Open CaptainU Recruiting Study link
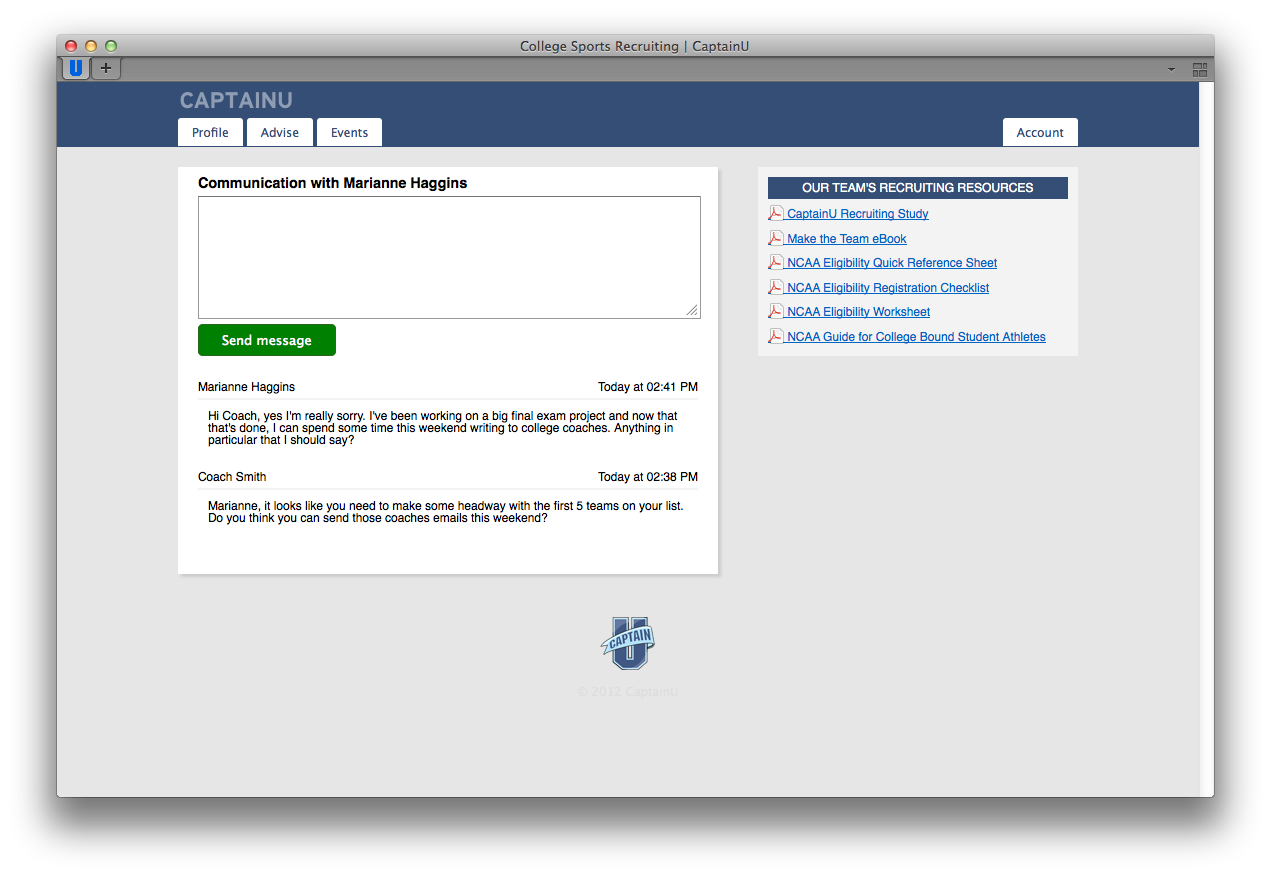Screen dimensions: 1271x876 point(858,214)
